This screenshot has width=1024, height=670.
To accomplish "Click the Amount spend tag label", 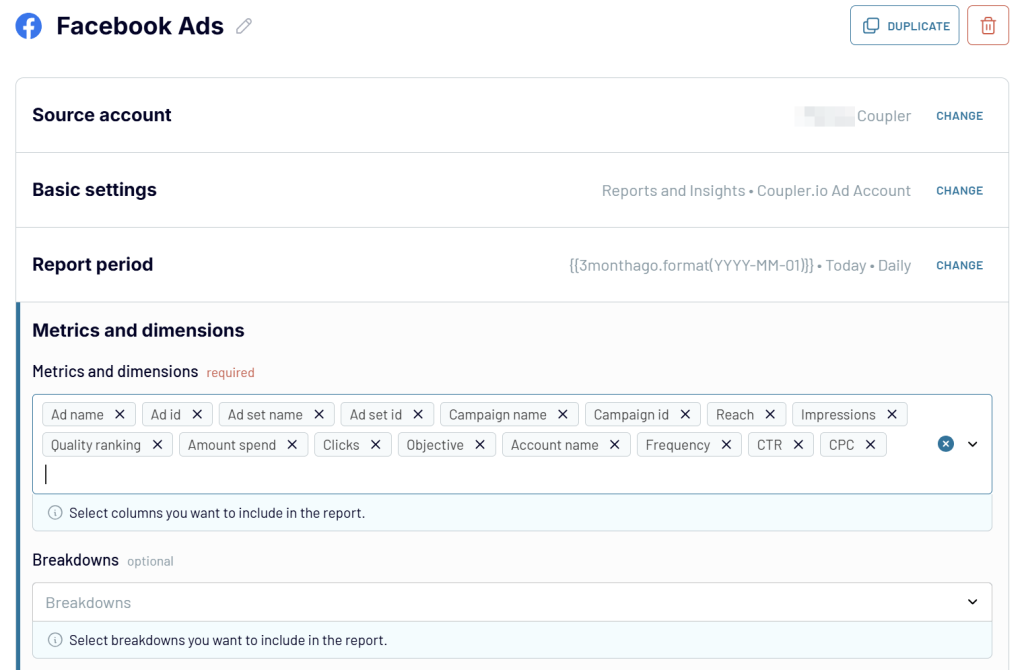I will [x=232, y=445].
